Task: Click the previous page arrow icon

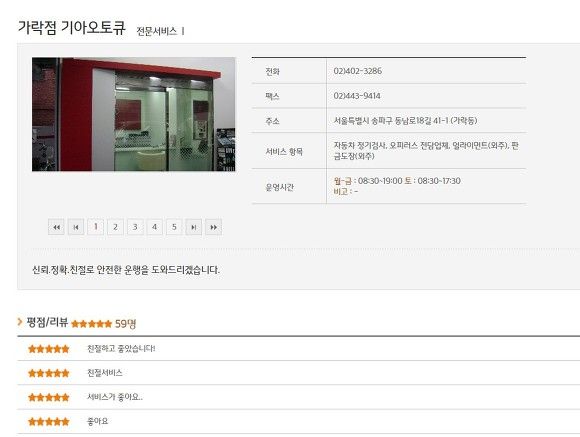Action: [76, 227]
